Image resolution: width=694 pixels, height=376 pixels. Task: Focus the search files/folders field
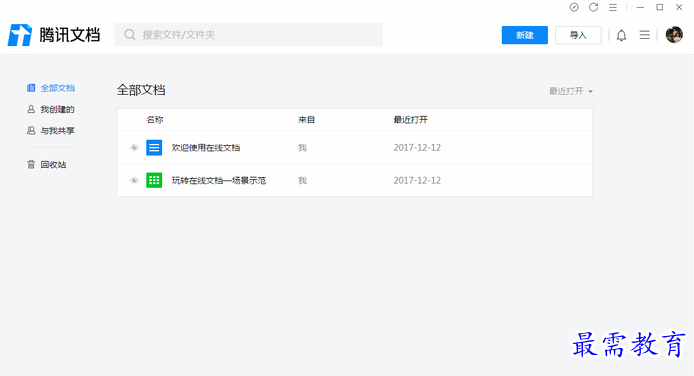[249, 35]
